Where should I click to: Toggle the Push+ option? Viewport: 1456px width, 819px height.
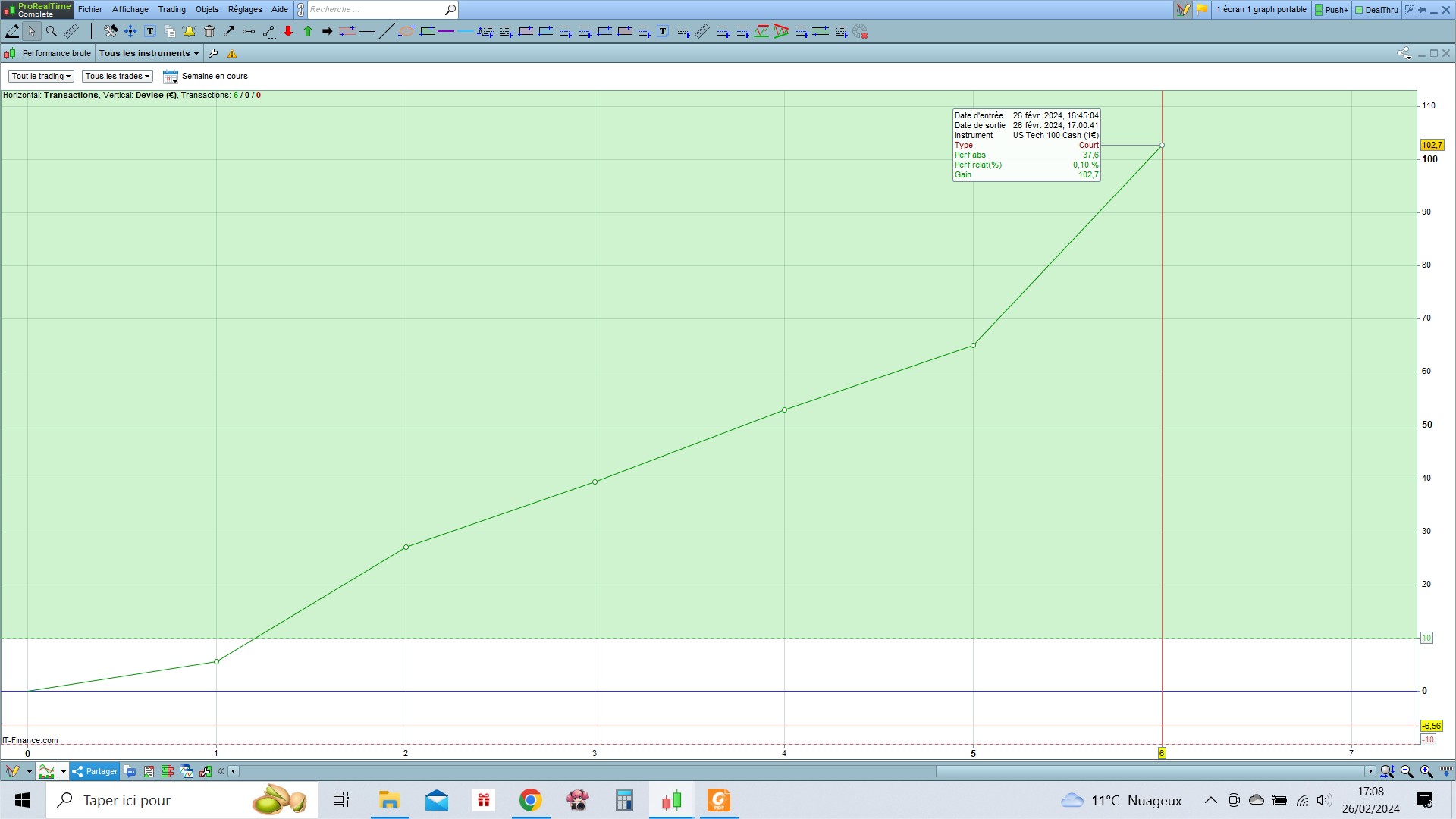(1331, 10)
